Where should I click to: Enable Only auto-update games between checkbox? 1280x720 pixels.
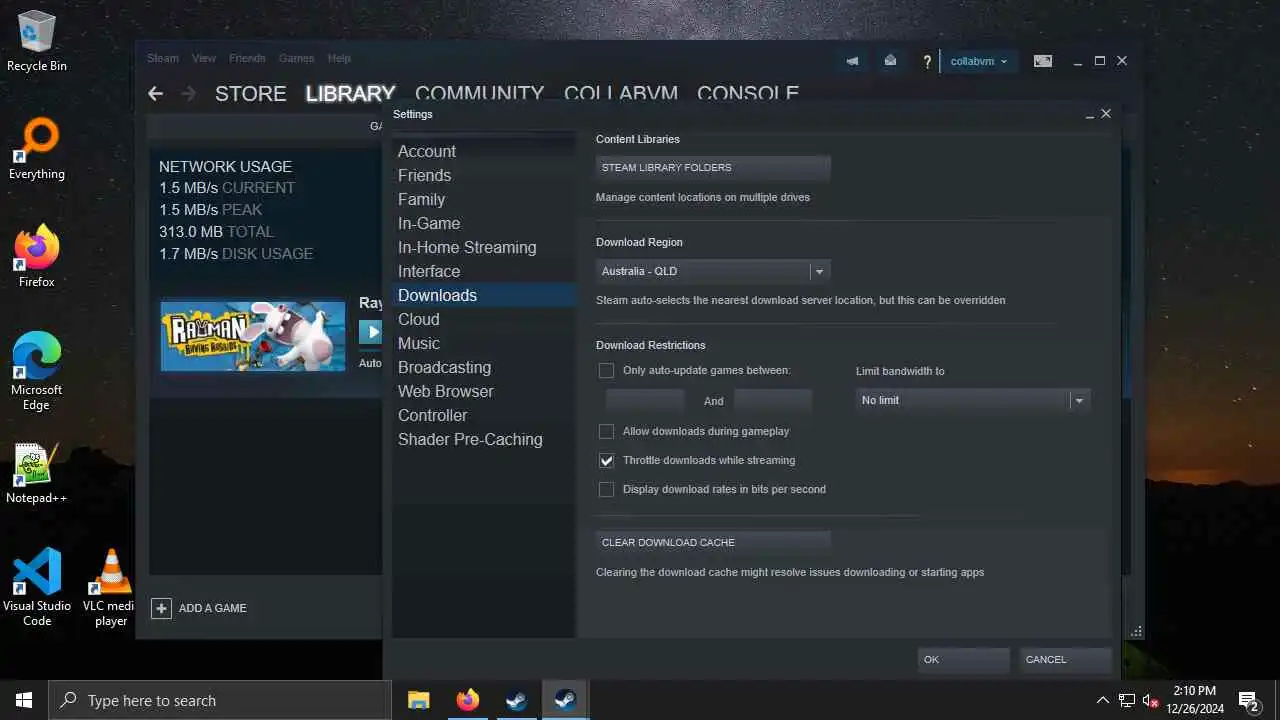pos(606,370)
